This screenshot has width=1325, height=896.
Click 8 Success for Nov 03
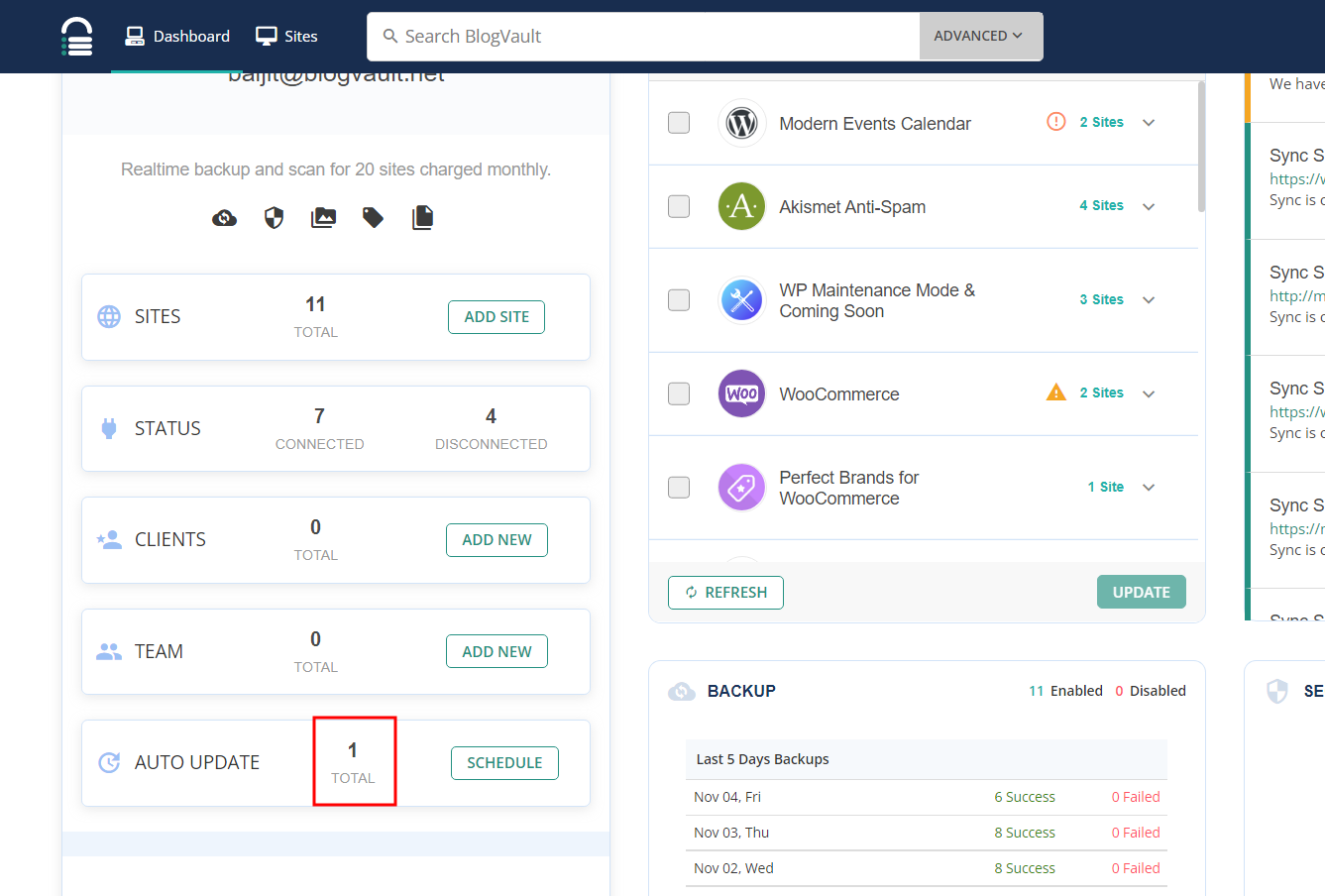1025,833
